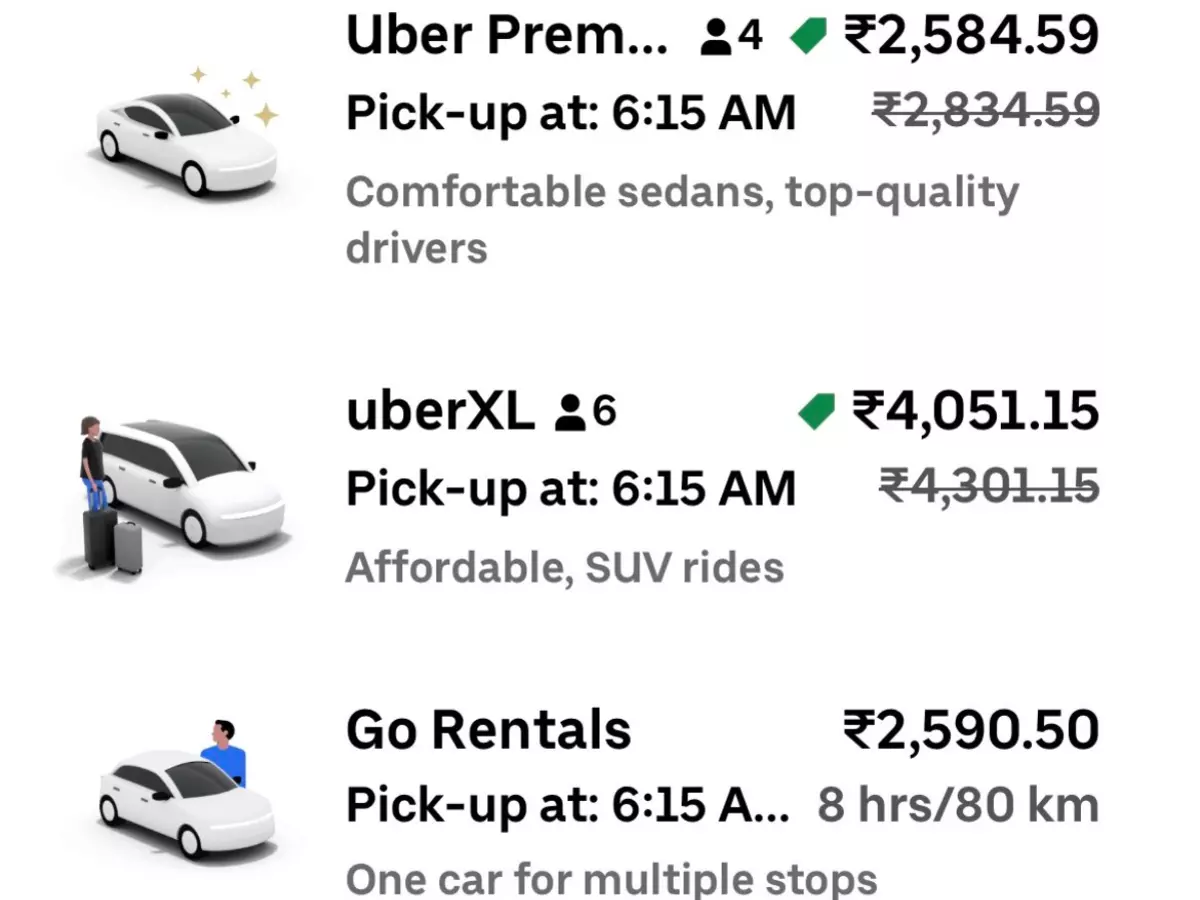This screenshot has height=900, width=1200.
Task: Open the Uber Premier pick-up time 6:15 AM
Action: pos(570,113)
